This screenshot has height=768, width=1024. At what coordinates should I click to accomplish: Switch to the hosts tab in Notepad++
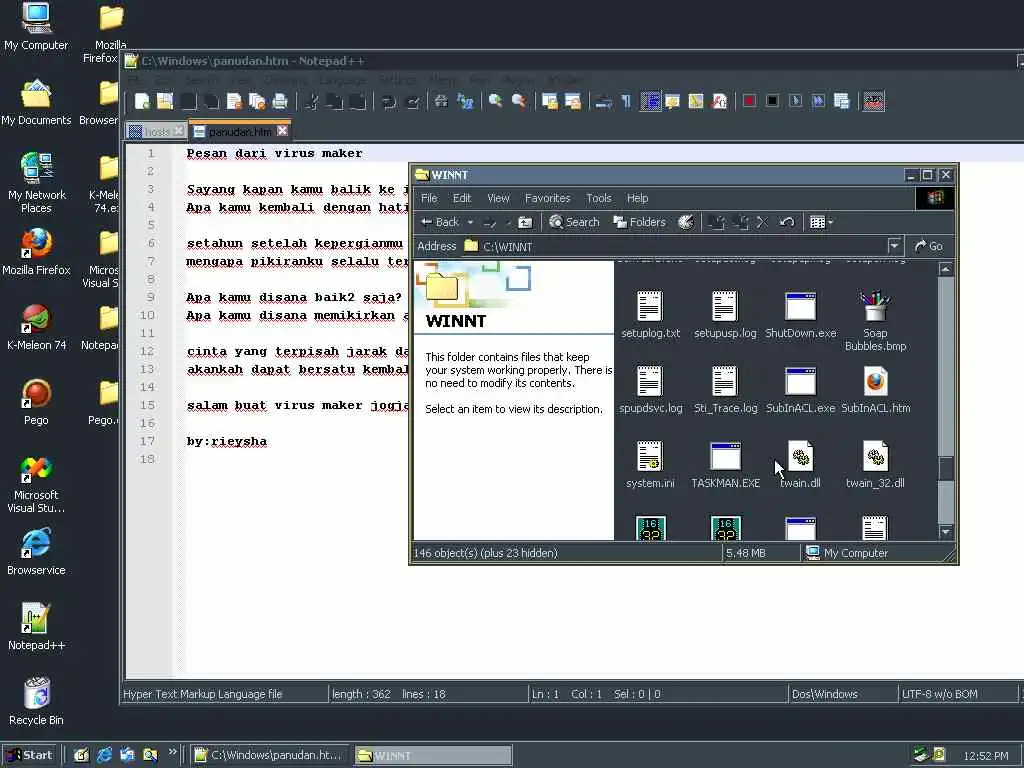point(156,132)
